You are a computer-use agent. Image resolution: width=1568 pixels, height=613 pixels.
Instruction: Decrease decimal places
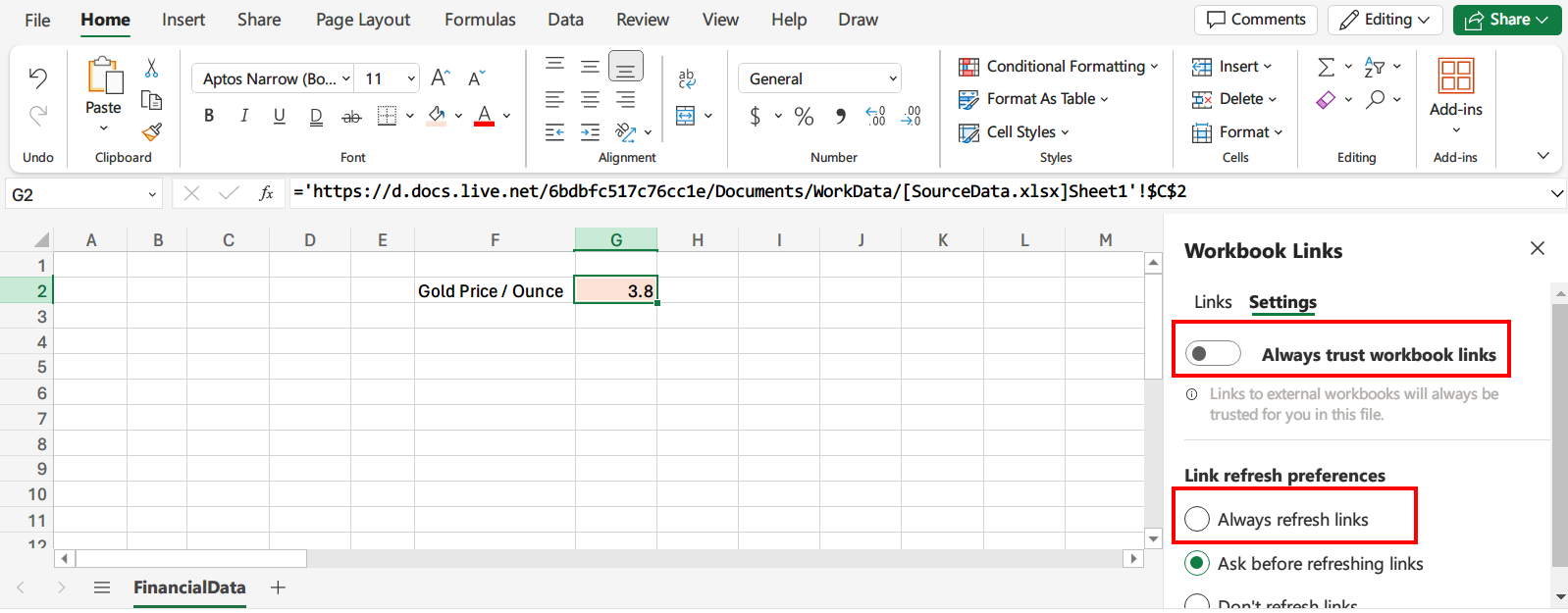pos(912,117)
